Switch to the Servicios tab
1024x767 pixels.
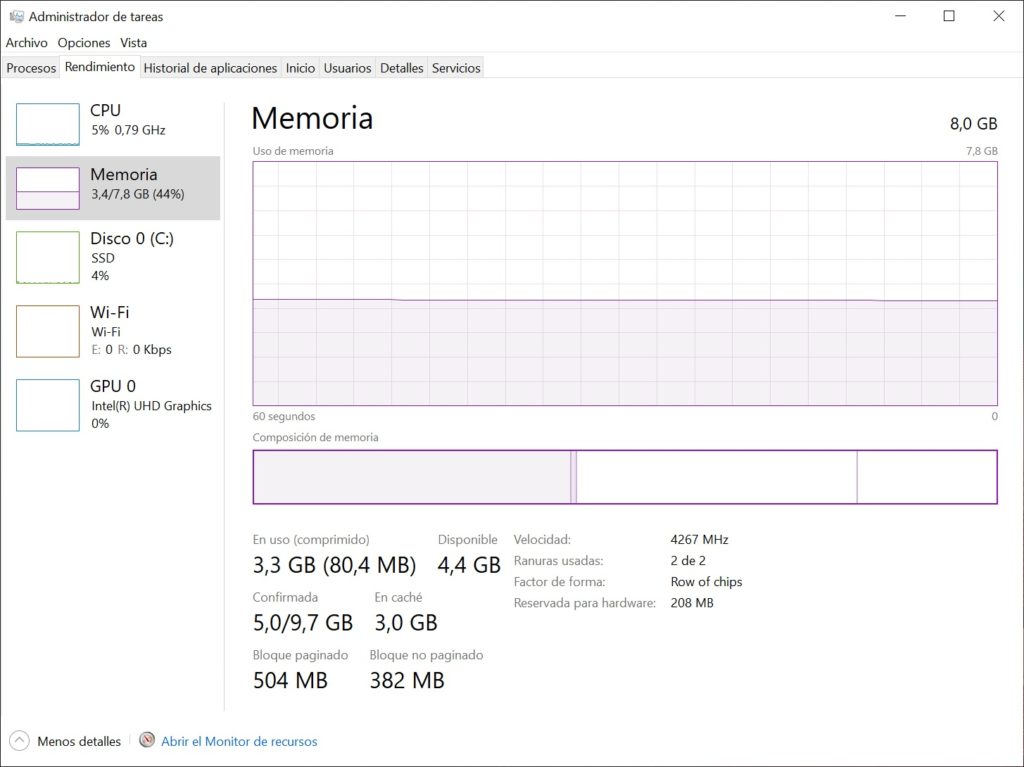point(455,67)
